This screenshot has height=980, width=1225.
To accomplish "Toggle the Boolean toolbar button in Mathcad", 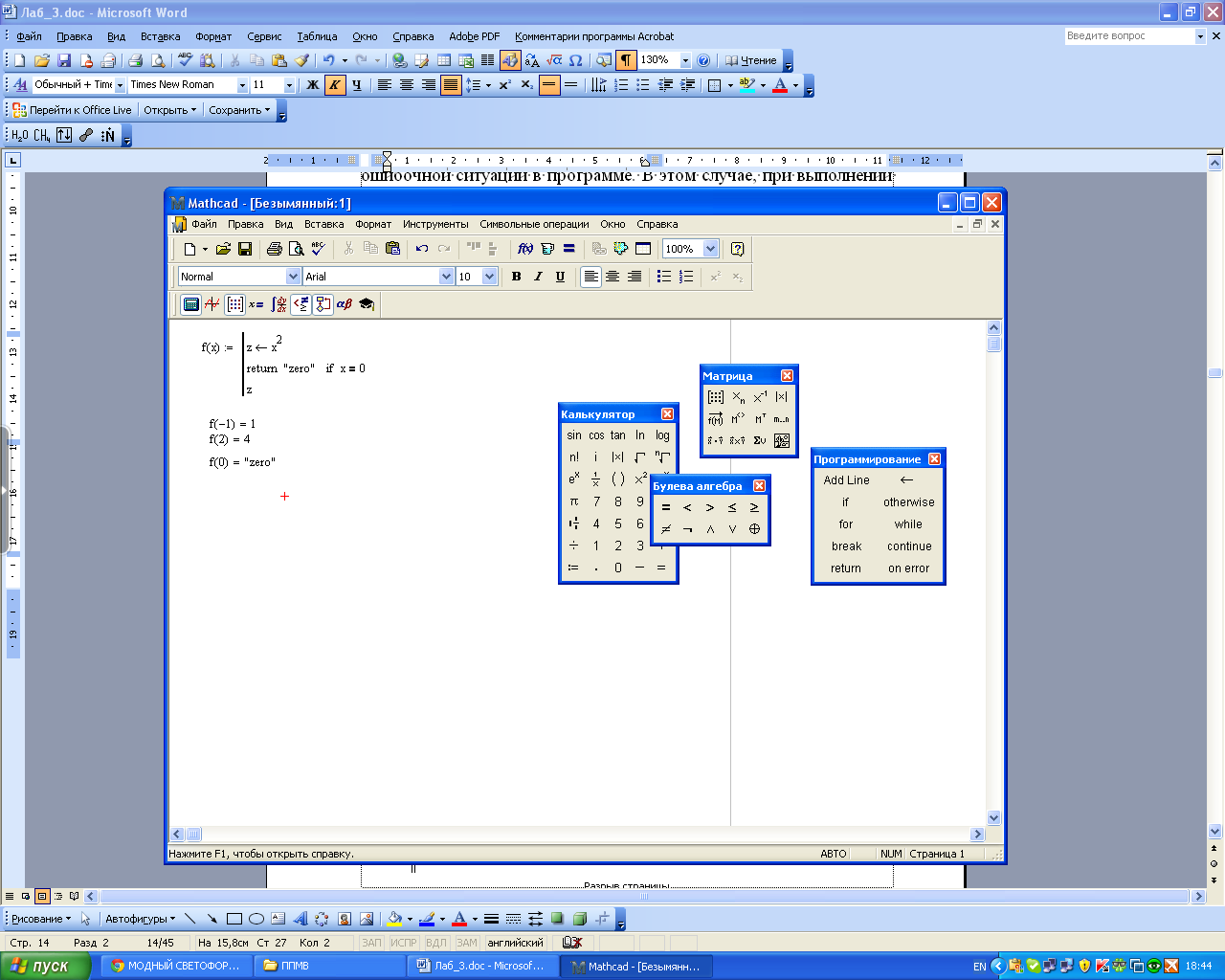I will [301, 304].
